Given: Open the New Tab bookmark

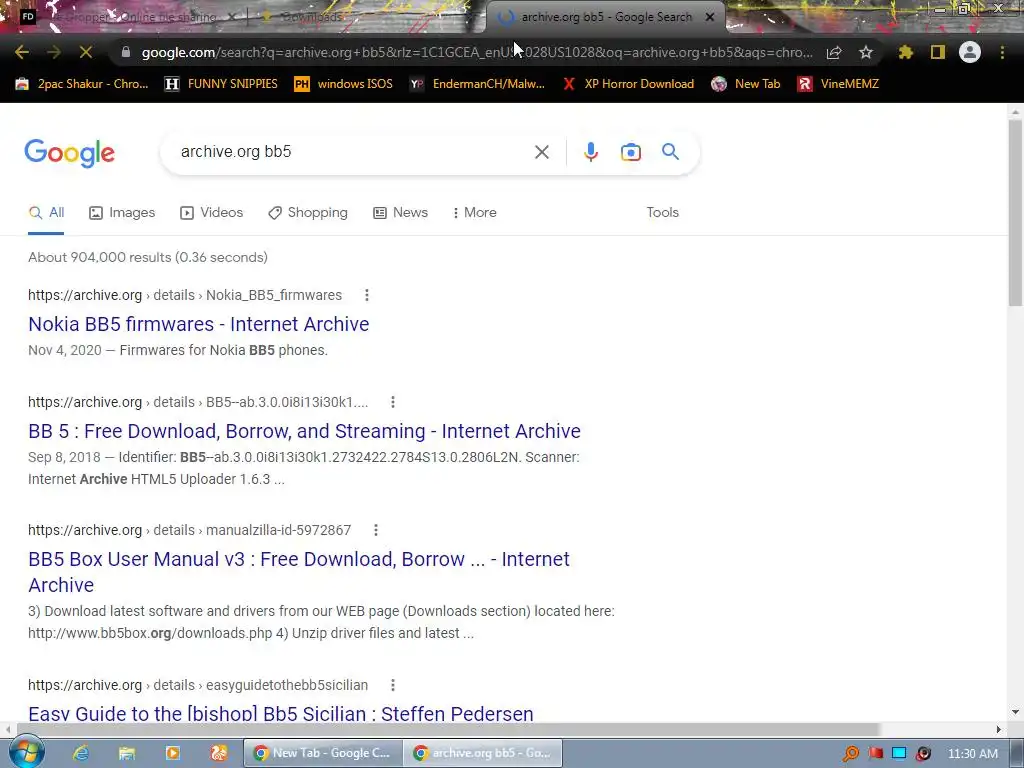Looking at the screenshot, I should click(x=746, y=84).
